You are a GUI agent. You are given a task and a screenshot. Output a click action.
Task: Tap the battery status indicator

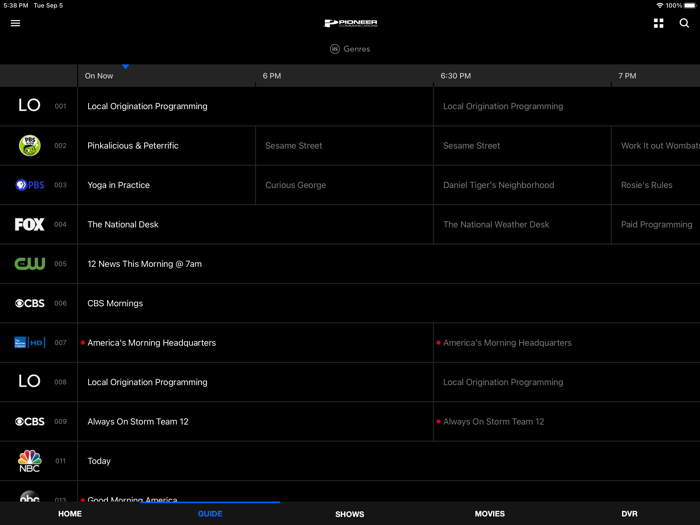coord(690,5)
